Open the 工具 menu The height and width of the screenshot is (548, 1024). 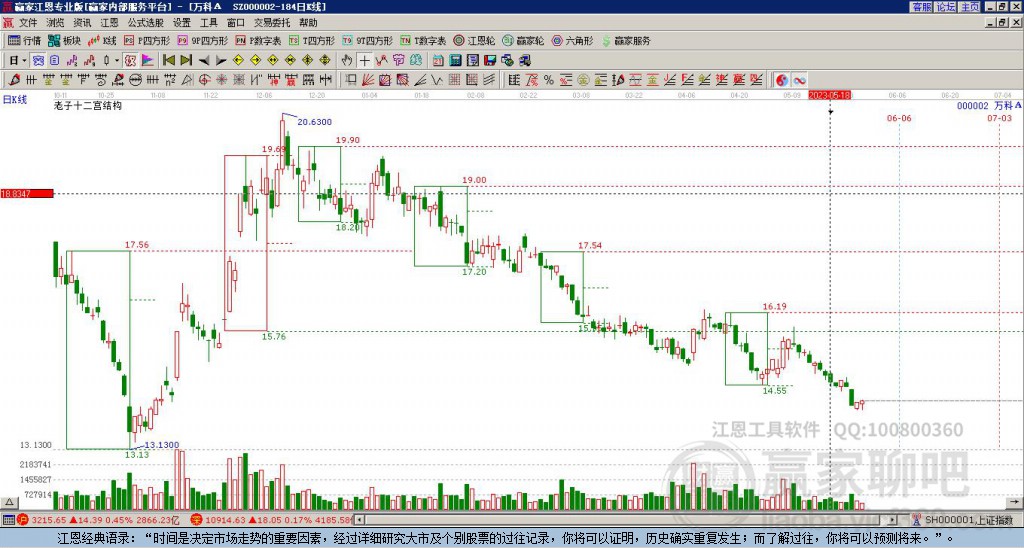click(x=208, y=23)
